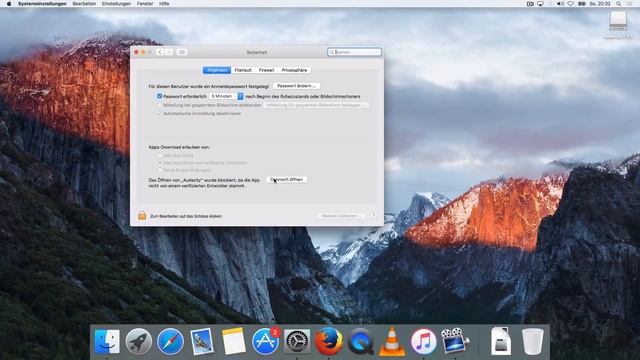Open iTunes music note icon
This screenshot has height=360, width=640.
coord(423,341)
